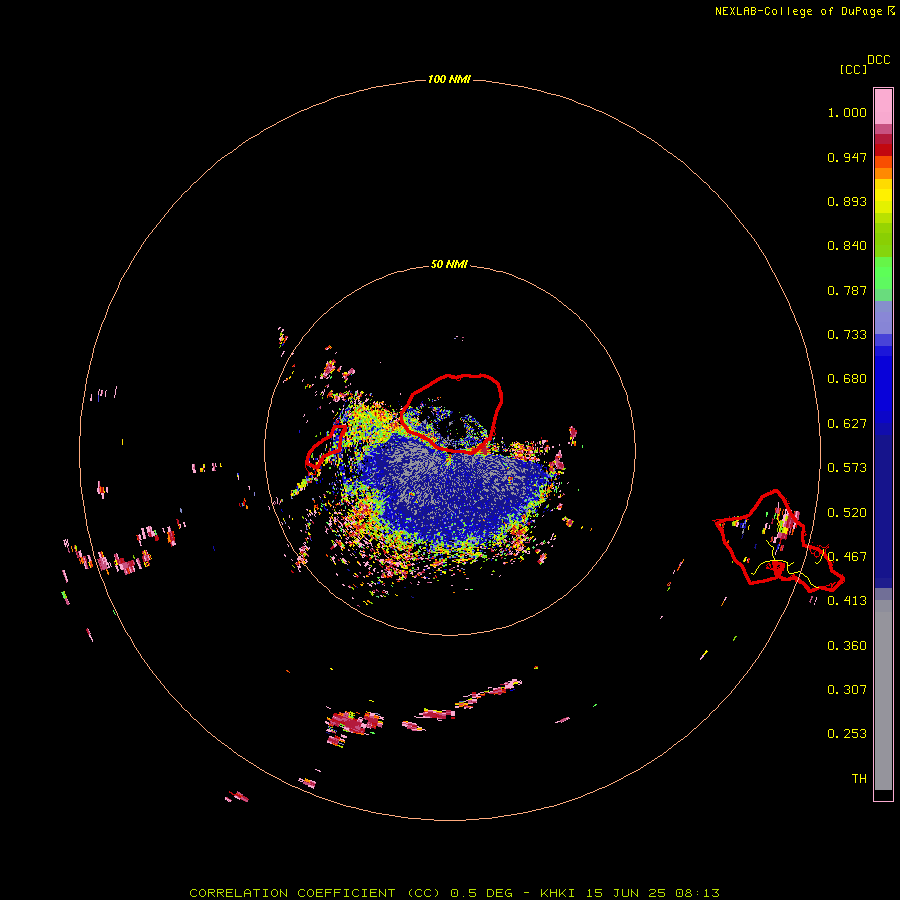This screenshot has height=900, width=900.
Task: Click the 0.680 legend value
Action: (847, 379)
